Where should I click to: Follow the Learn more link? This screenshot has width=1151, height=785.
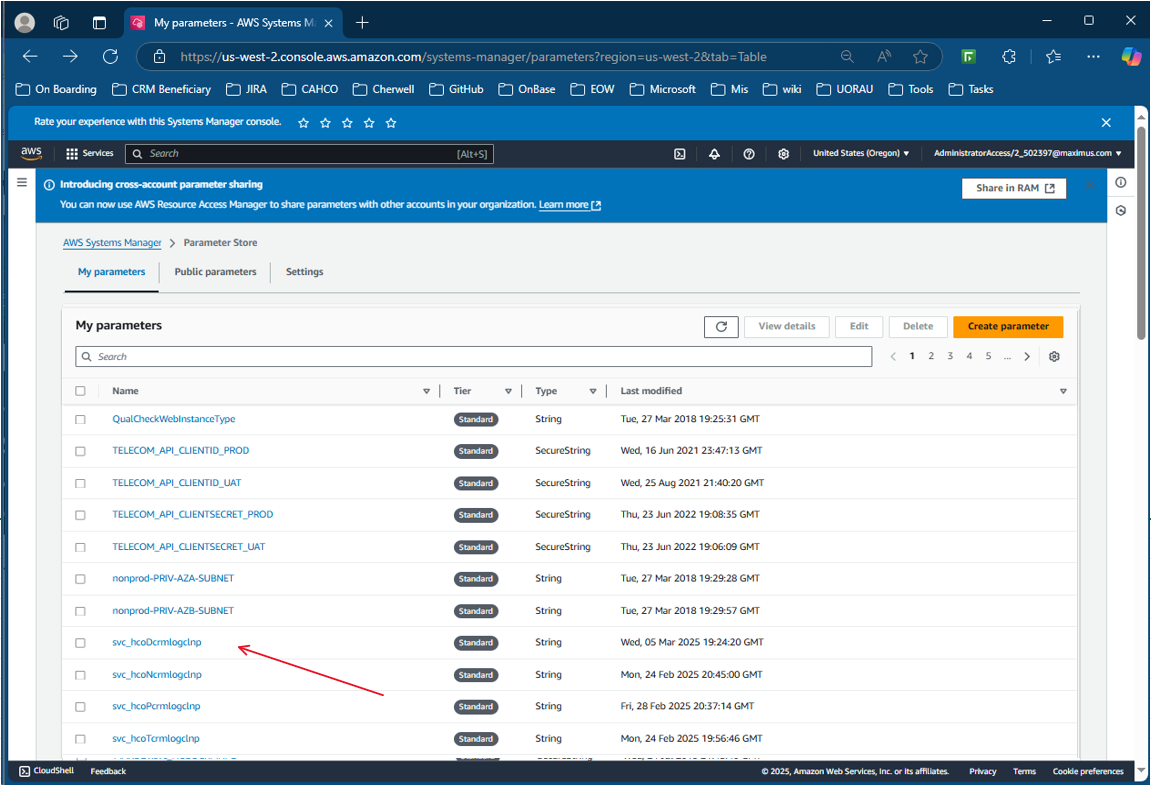point(570,205)
